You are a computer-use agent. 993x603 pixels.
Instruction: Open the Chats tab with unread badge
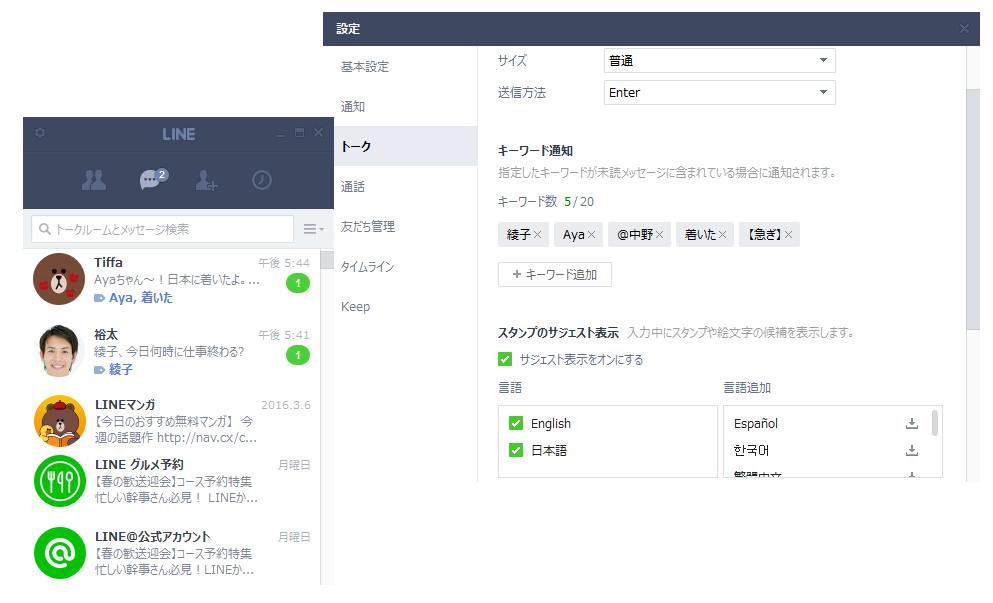(x=153, y=179)
